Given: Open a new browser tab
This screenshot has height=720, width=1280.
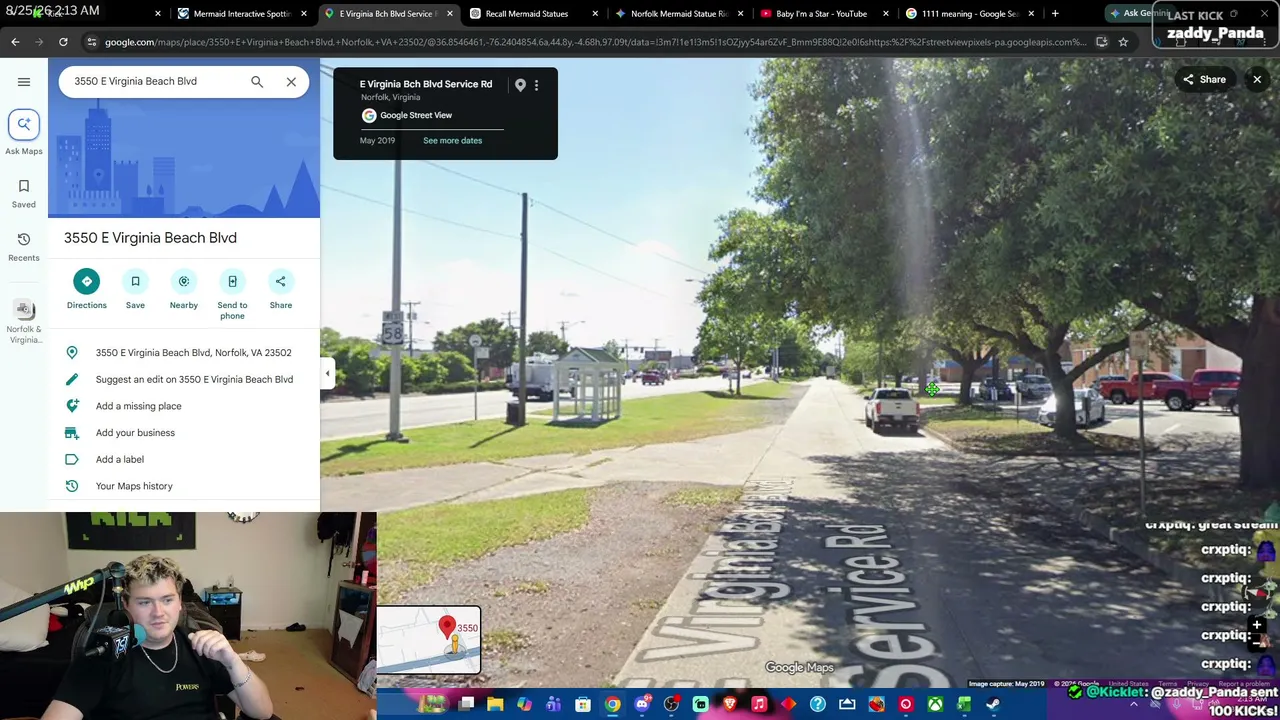Looking at the screenshot, I should click(1055, 14).
